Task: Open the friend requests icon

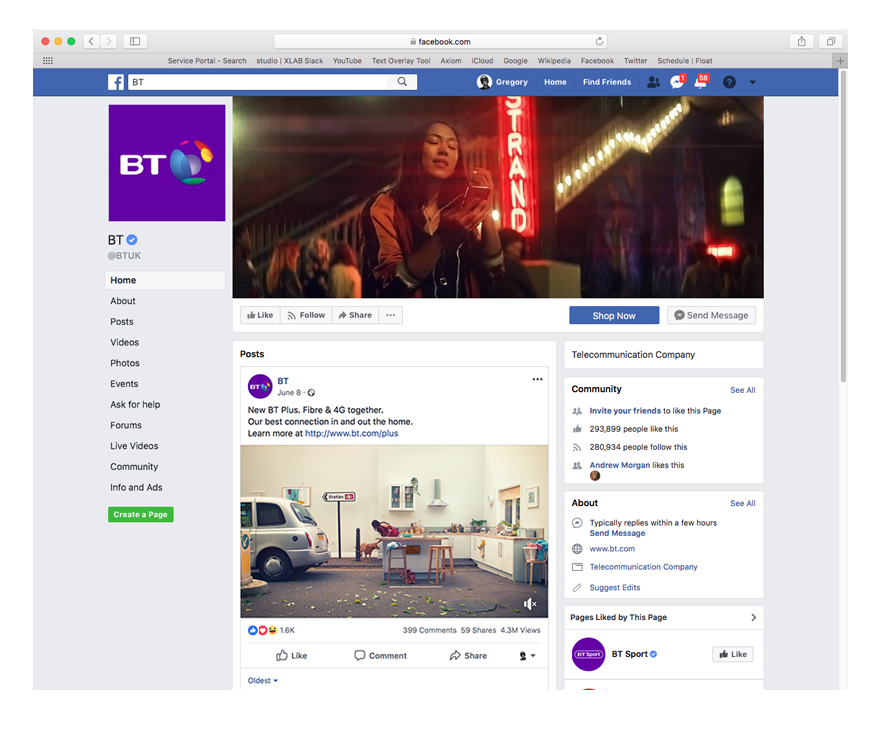Action: pos(653,82)
